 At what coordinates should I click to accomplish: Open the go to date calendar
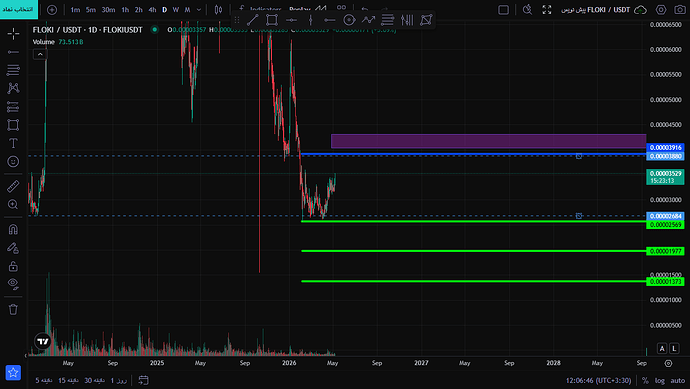coord(143,380)
